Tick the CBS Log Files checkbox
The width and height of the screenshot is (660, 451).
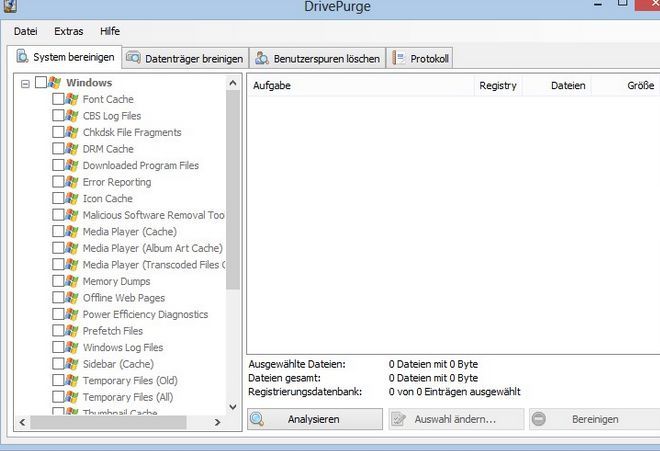pyautogui.click(x=58, y=115)
